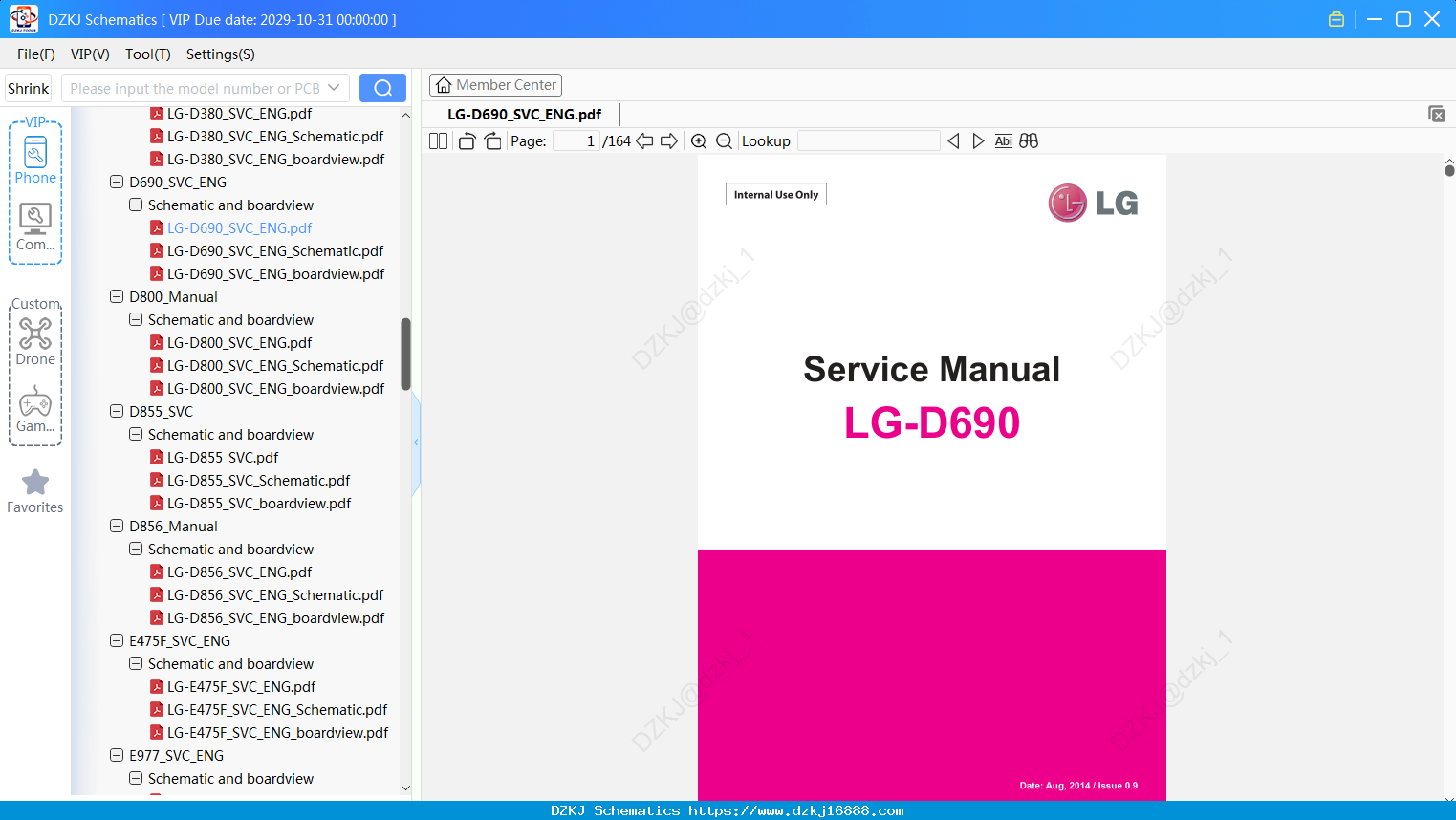Click the page number field
Image resolution: width=1456 pixels, height=820 pixels.
click(x=576, y=141)
